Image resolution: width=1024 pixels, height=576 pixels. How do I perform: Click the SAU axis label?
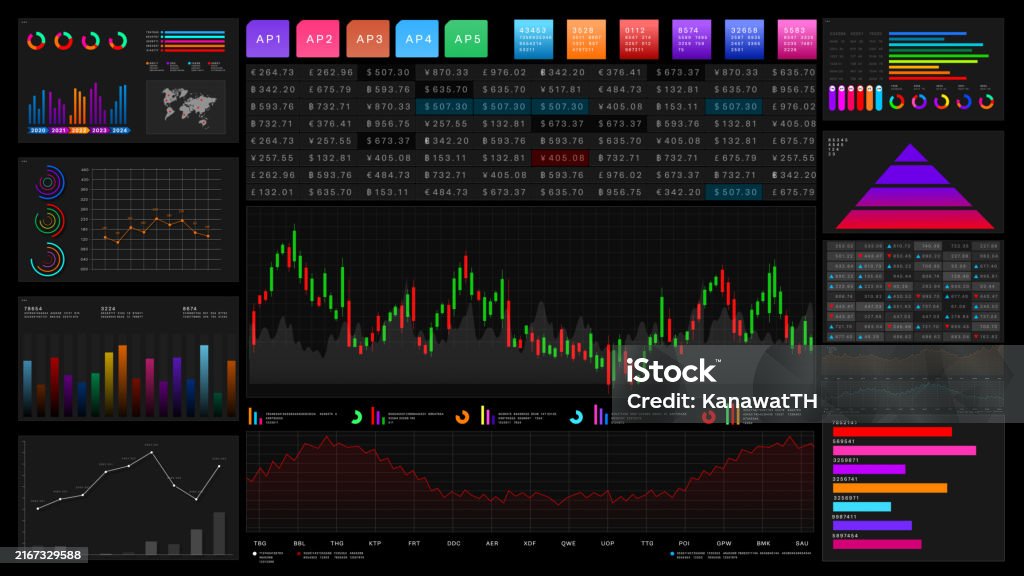click(802, 543)
